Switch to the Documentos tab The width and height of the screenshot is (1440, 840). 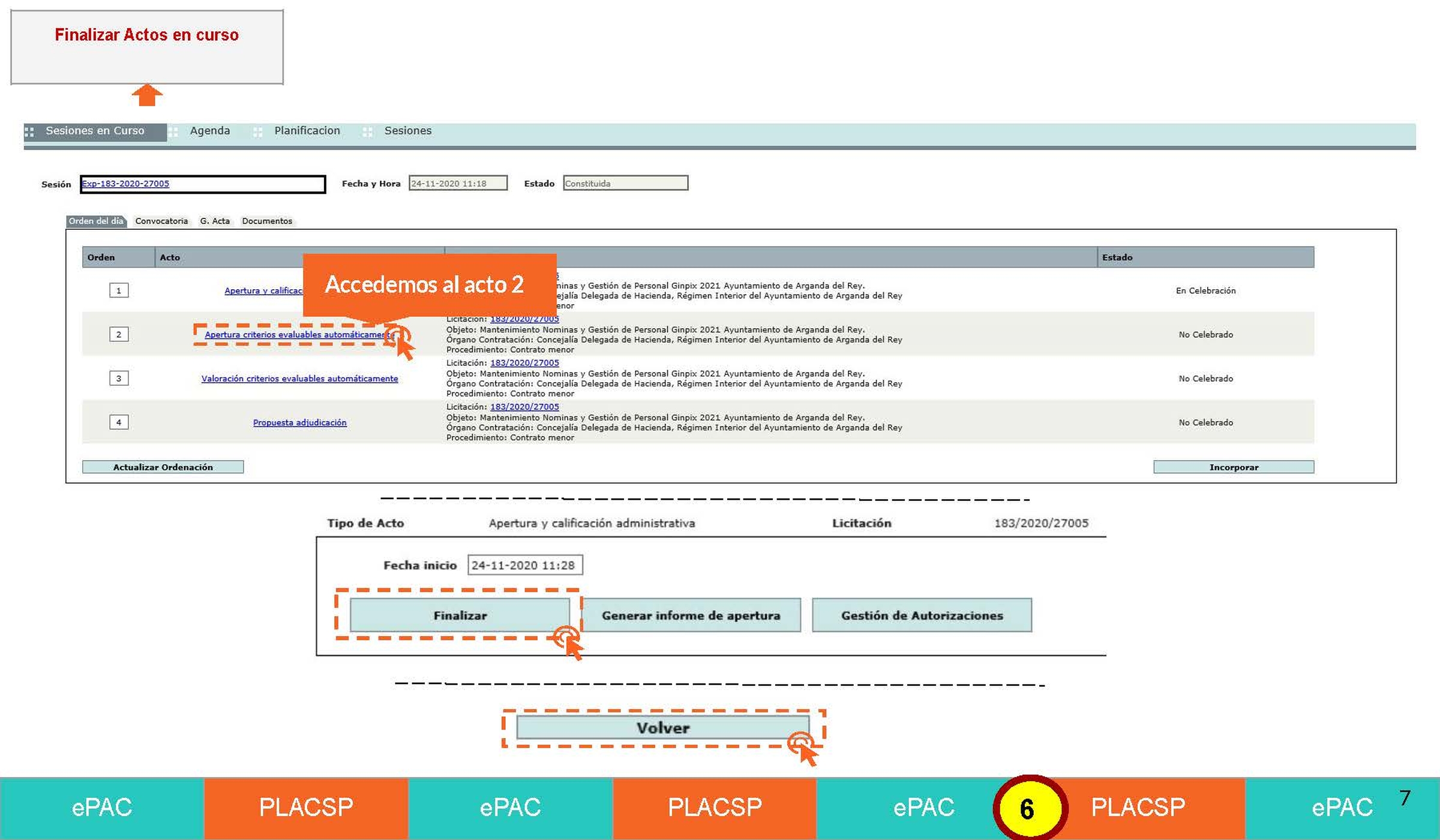pyautogui.click(x=267, y=221)
